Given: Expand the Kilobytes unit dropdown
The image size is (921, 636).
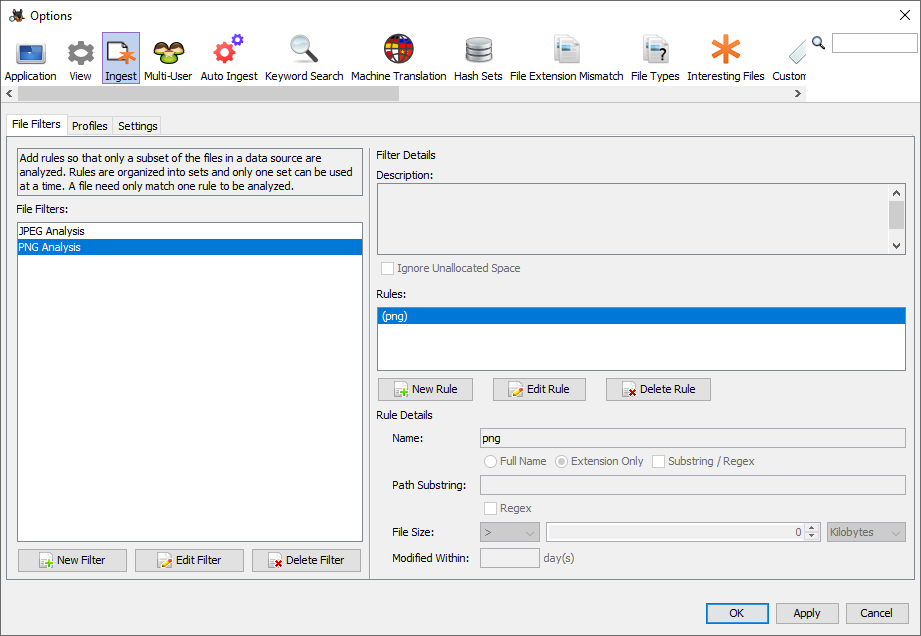Looking at the screenshot, I should [x=866, y=532].
